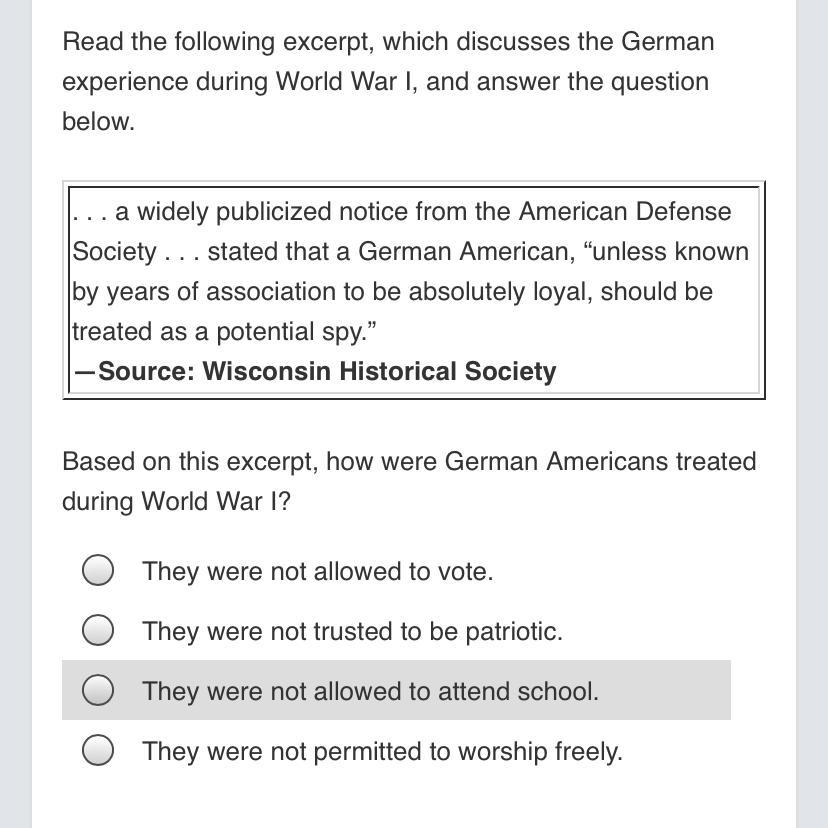Click the 'Based on this excerpt' question text
Image resolution: width=828 pixels, height=828 pixels.
click(190, 462)
